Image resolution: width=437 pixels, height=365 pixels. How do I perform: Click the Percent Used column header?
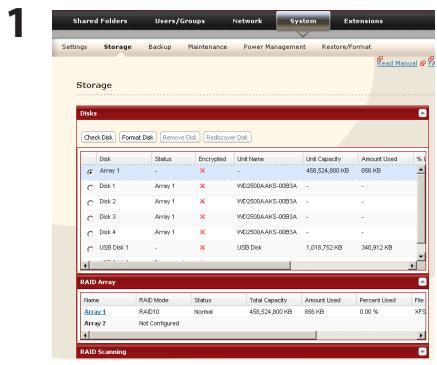point(384,300)
